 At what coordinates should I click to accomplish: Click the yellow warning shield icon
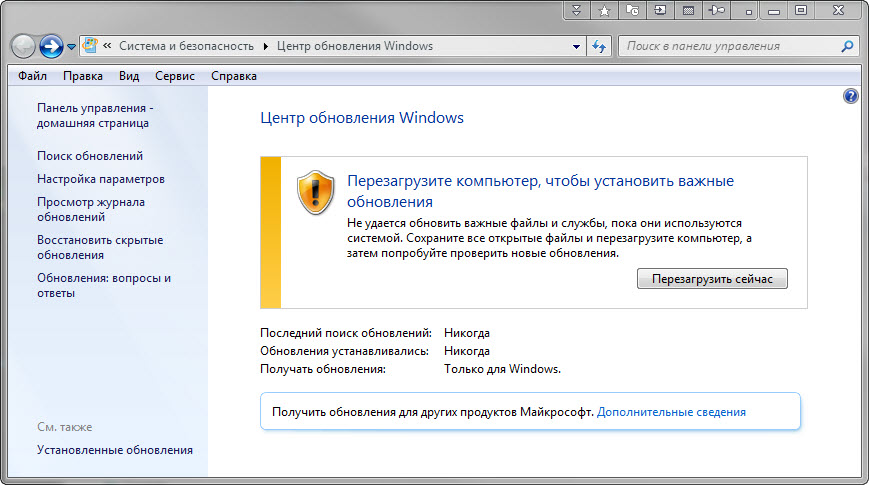point(315,191)
